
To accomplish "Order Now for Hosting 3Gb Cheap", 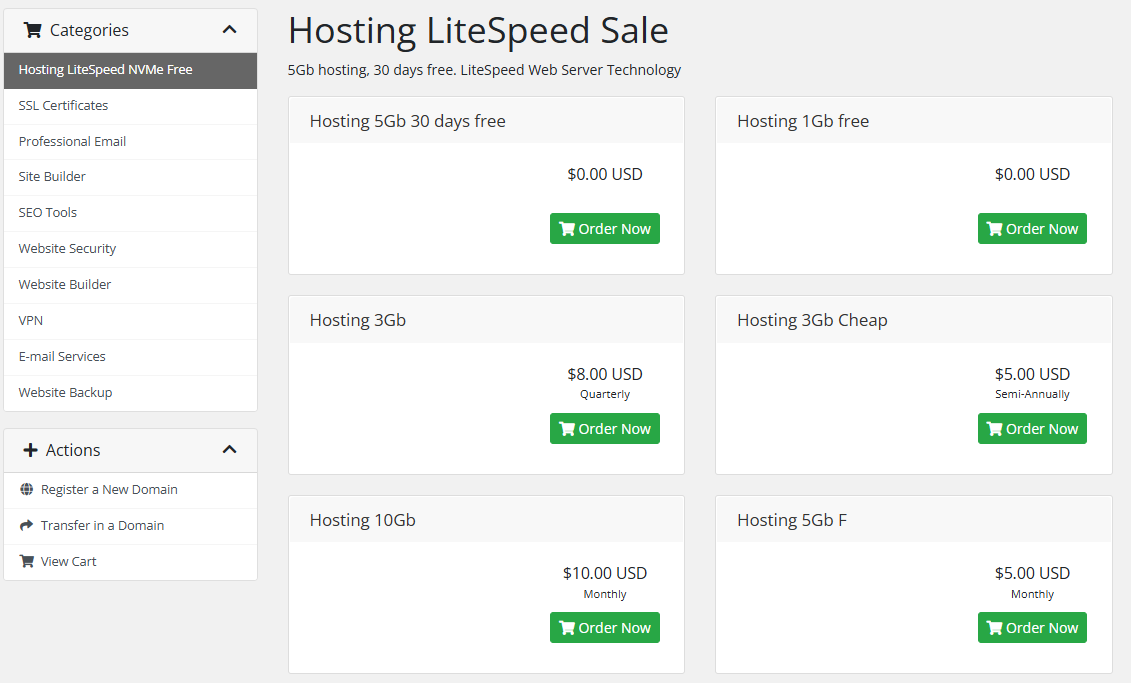I will [1032, 428].
